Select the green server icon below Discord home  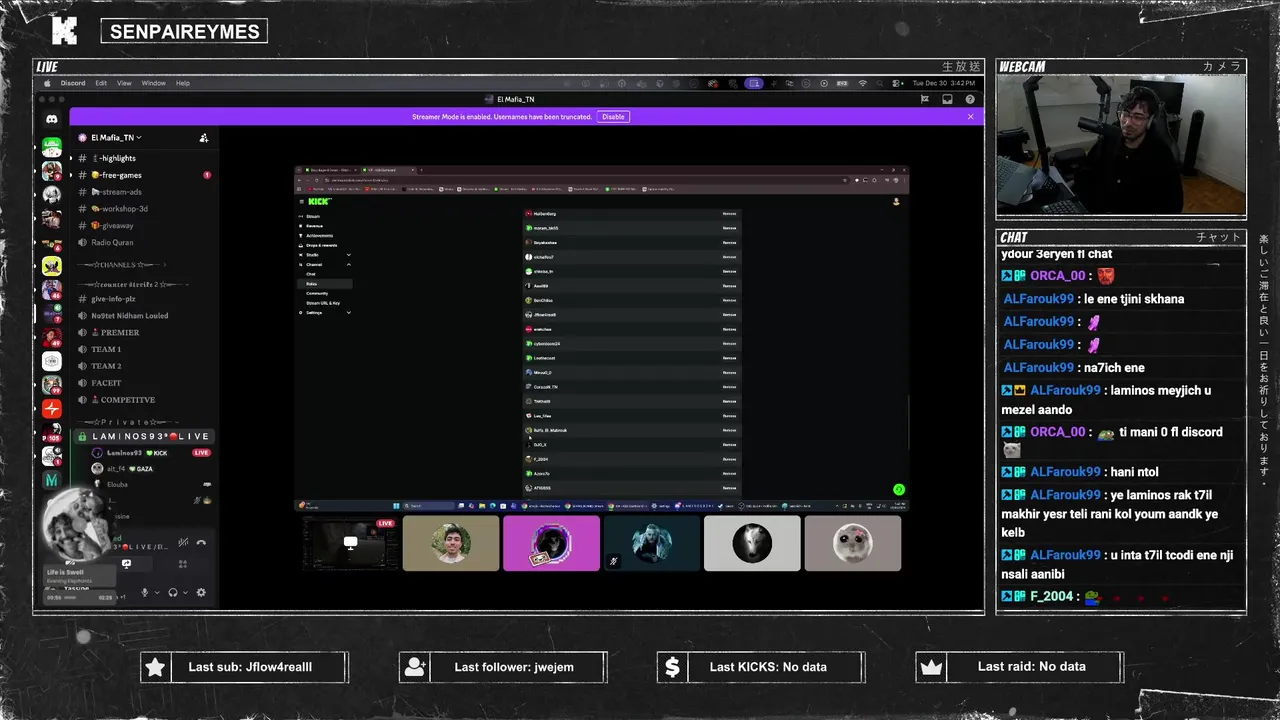point(52,148)
